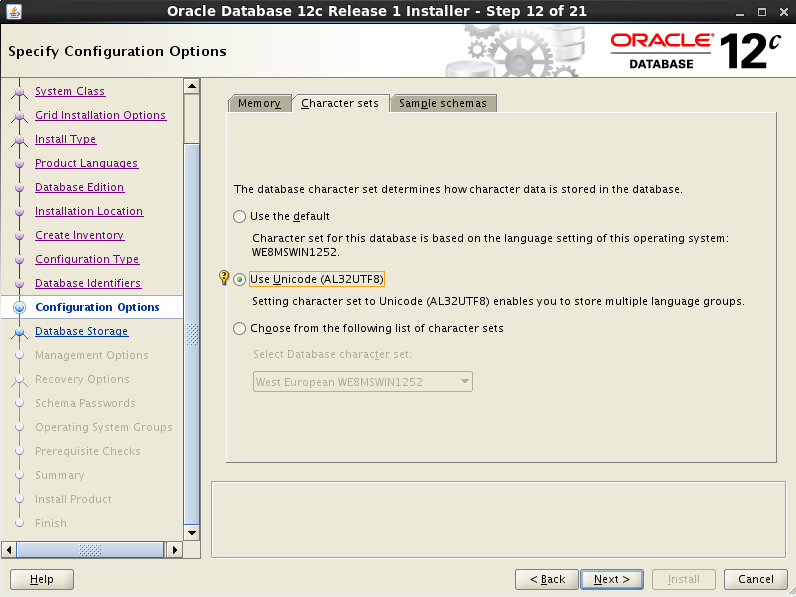Open the Configuration Type step link
This screenshot has width=796, height=597.
click(87, 259)
